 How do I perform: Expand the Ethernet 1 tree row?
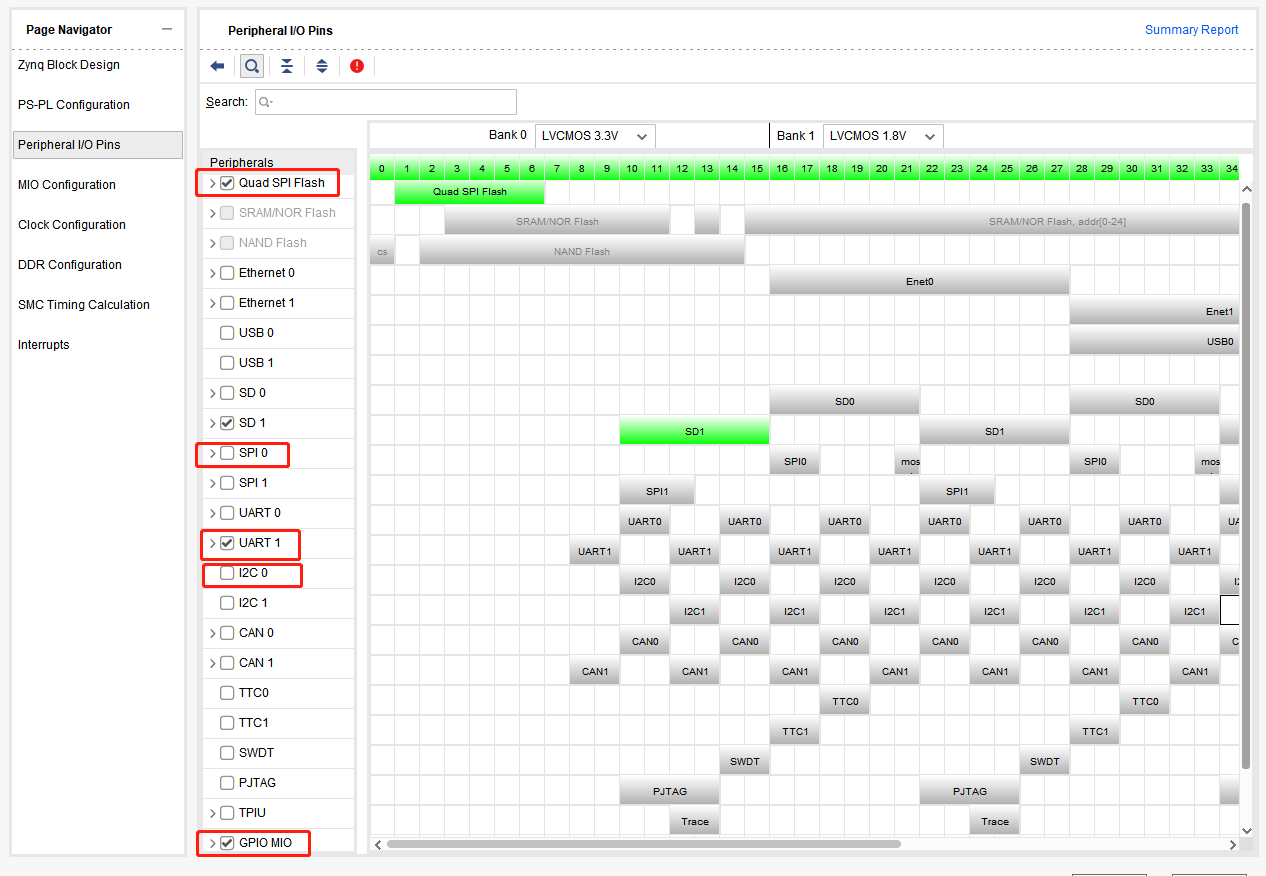pos(212,303)
